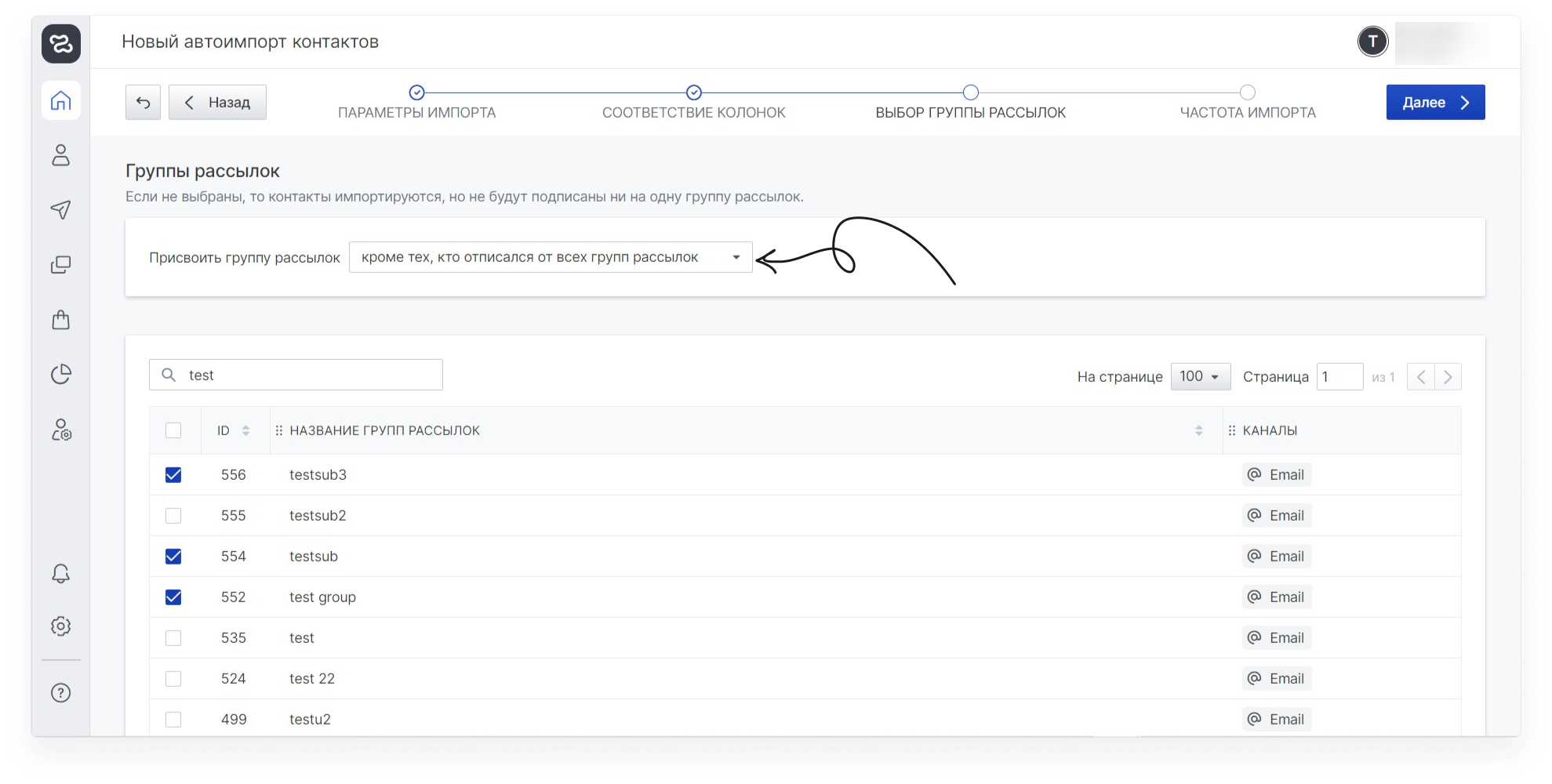Go to the Home dashboard icon
Screen dimensions: 1552x784
61,100
